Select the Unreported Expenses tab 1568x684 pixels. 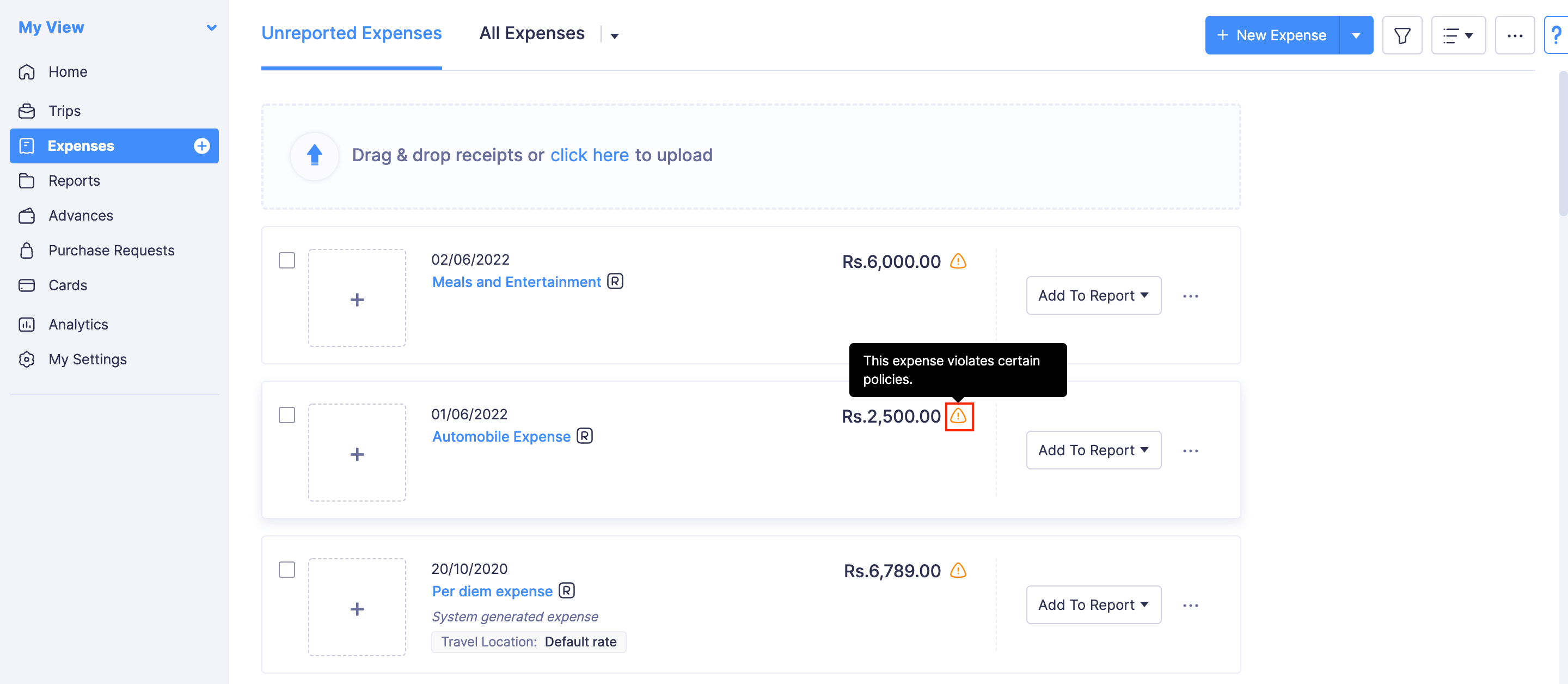(x=351, y=33)
